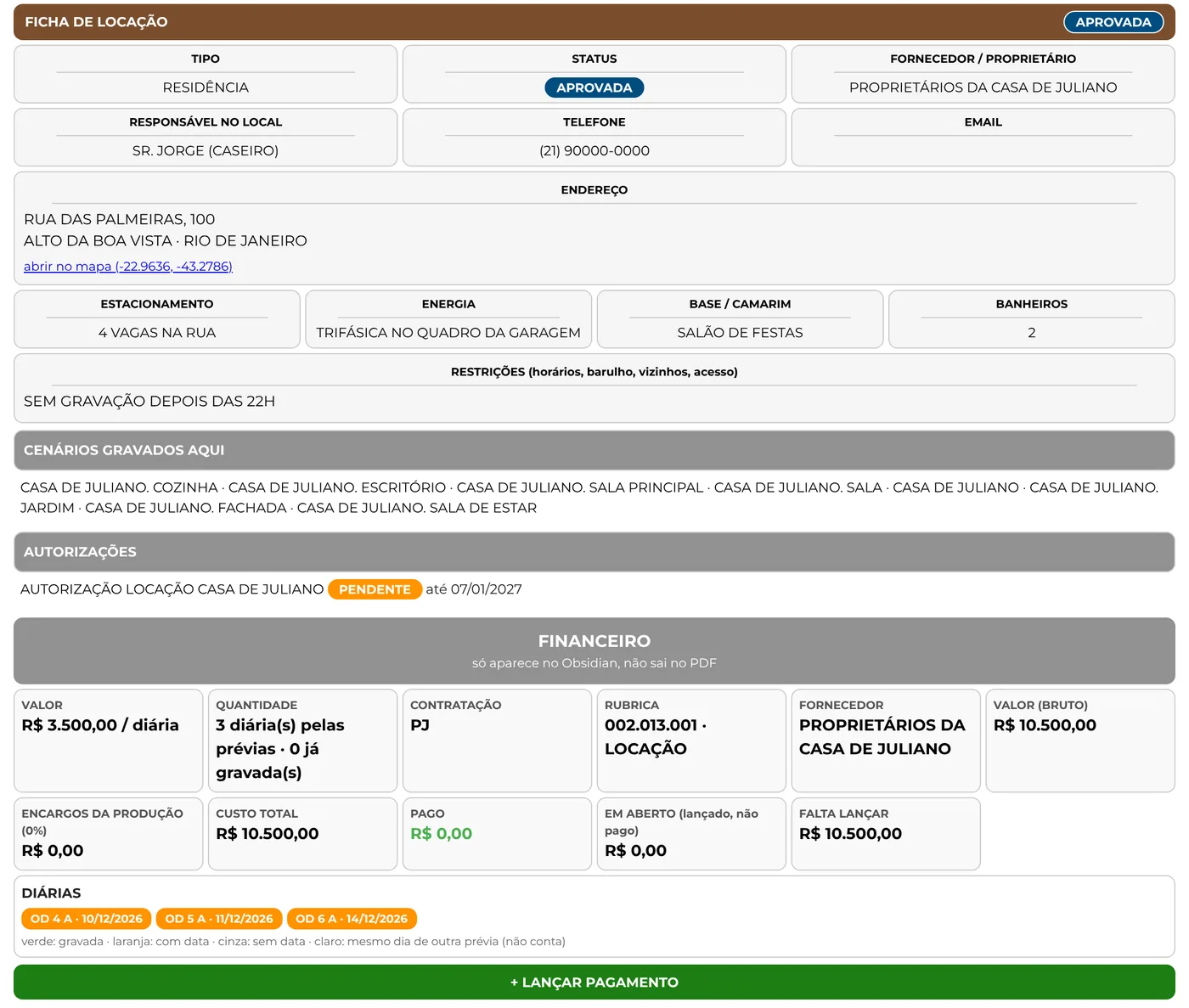
Task: Click the address line 'RUA DAS PALMEIRAS, 100'
Action: point(120,219)
